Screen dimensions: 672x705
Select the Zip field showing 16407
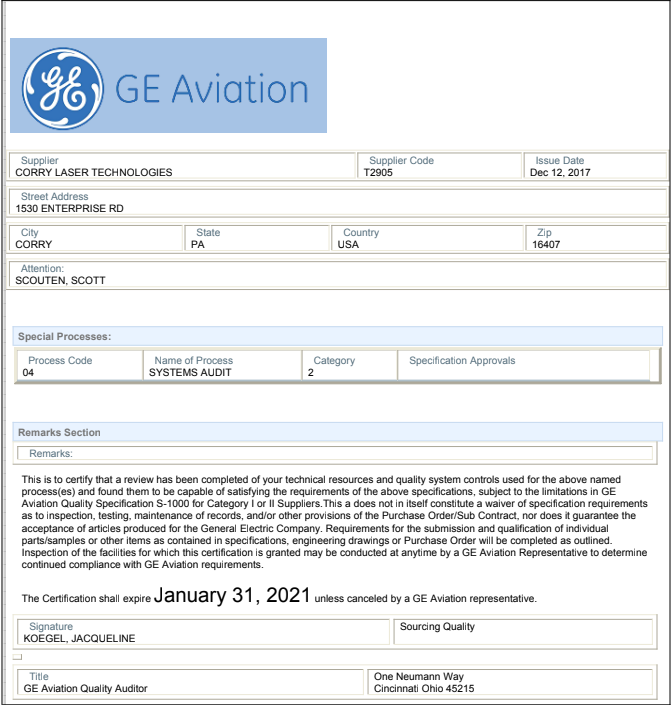point(594,239)
